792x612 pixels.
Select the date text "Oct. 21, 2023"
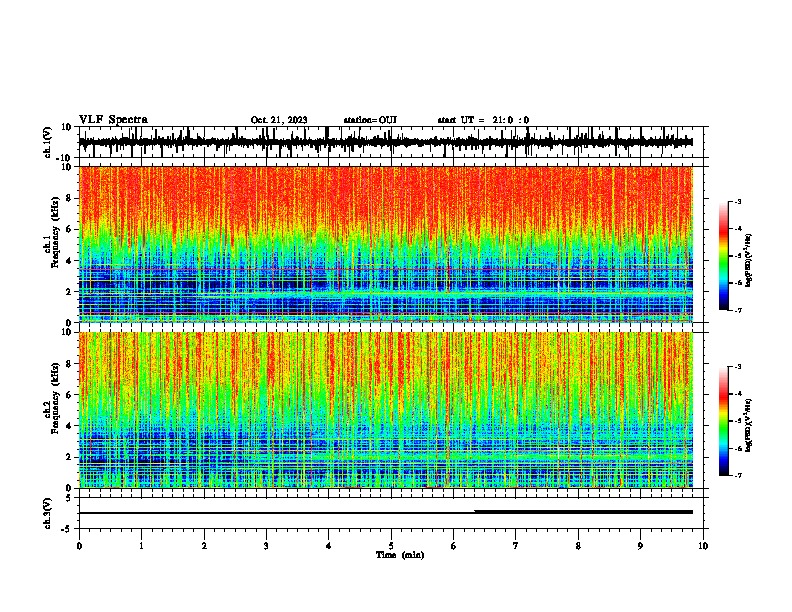click(x=279, y=120)
